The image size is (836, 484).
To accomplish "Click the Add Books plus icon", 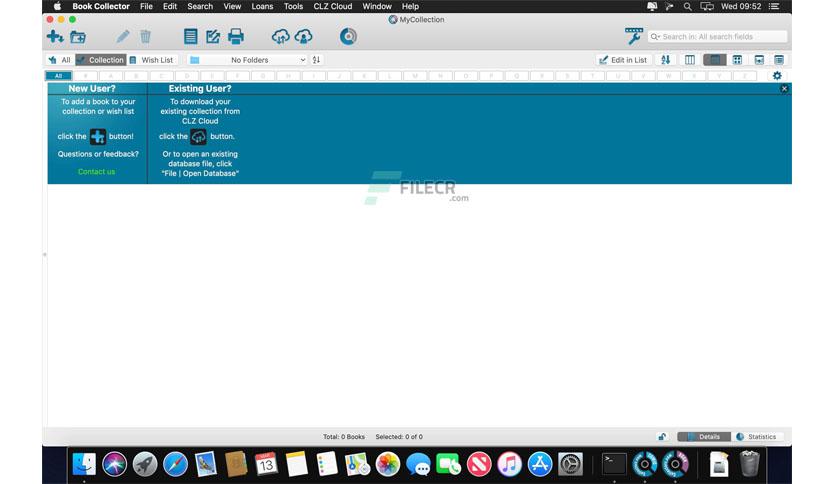I will click(55, 37).
